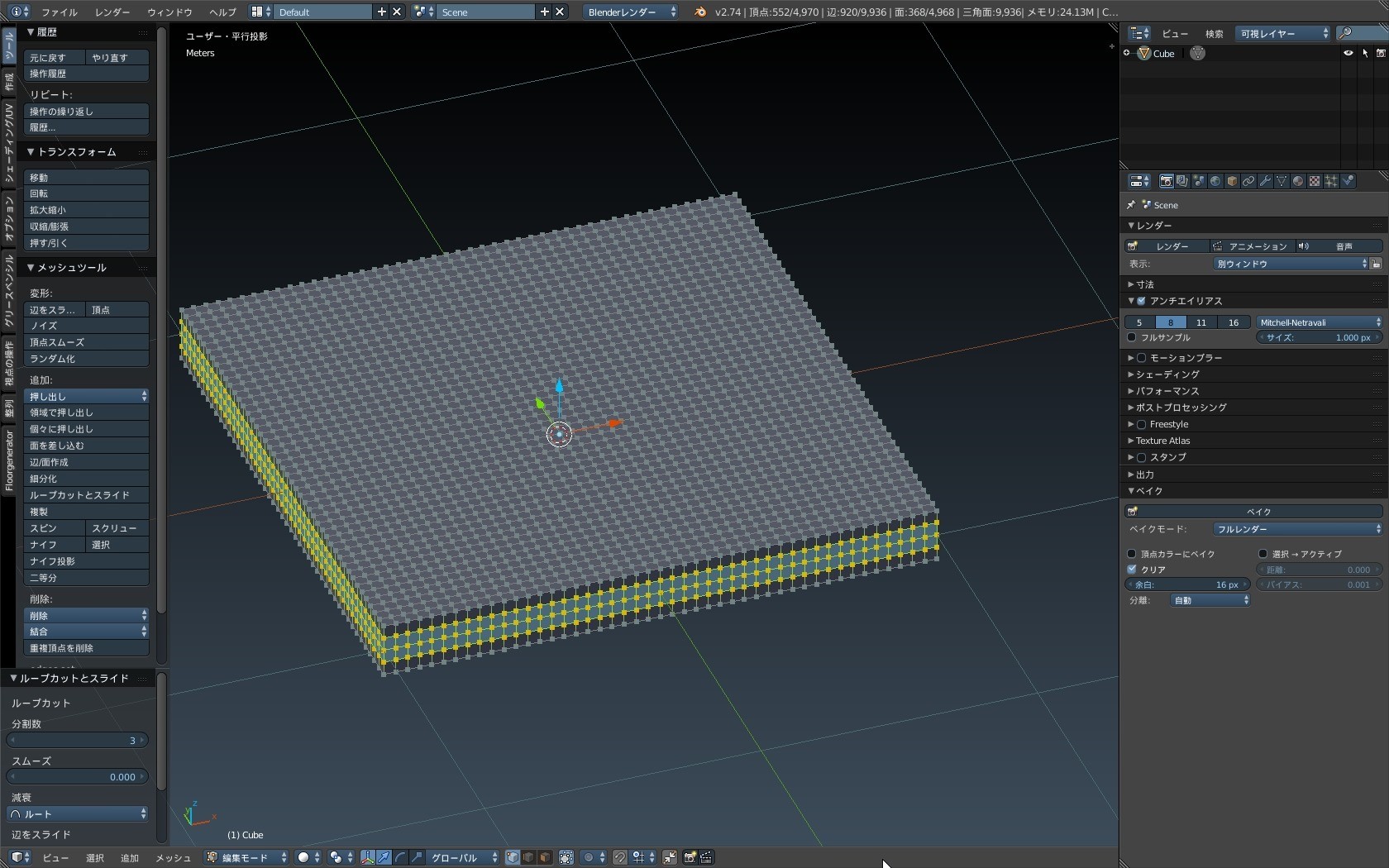Viewport: 1389px width, 868px height.
Task: Click the ループカットとスライド tool button
Action: click(86, 495)
